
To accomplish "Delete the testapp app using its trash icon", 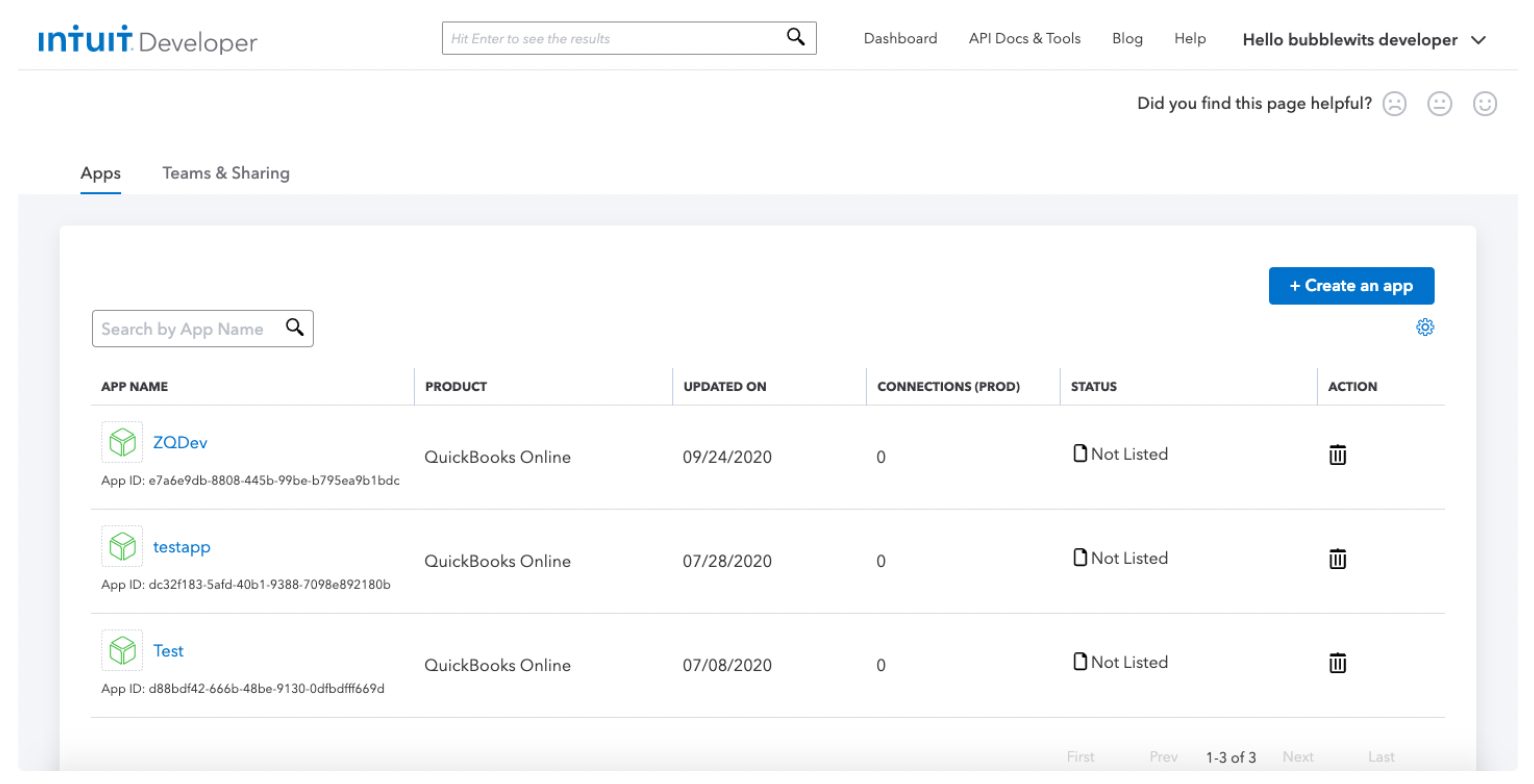I will coord(1337,559).
